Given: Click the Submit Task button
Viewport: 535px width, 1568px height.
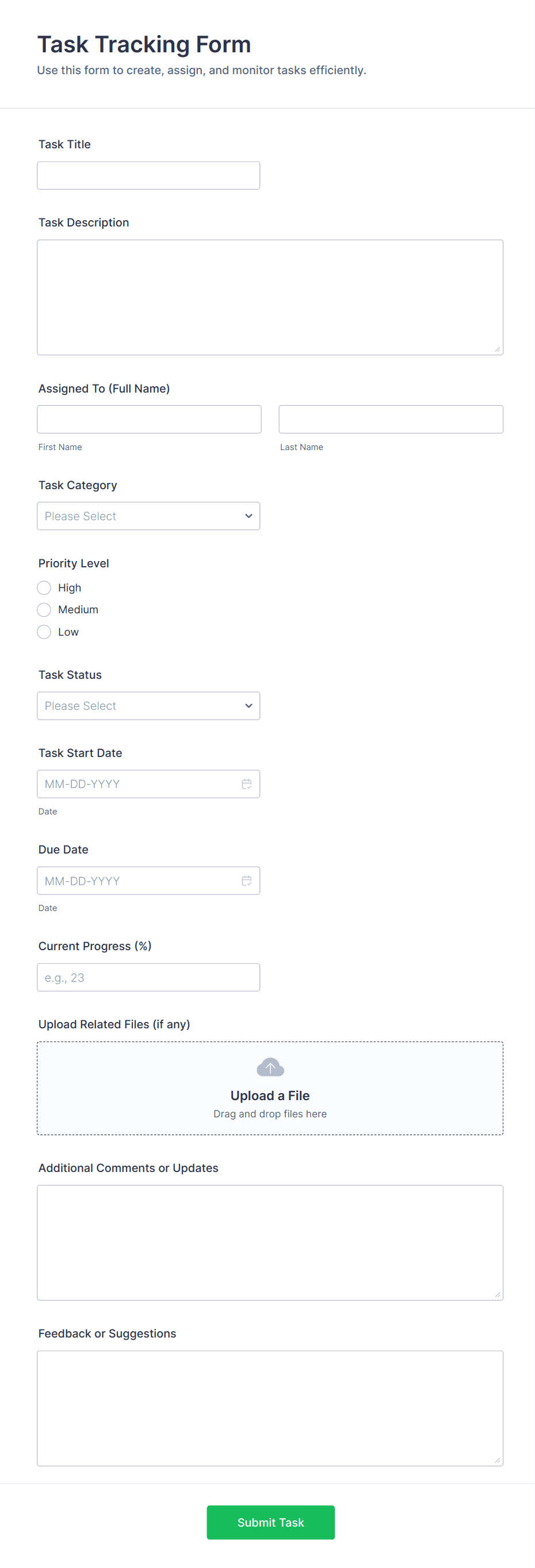Looking at the screenshot, I should tap(270, 1523).
